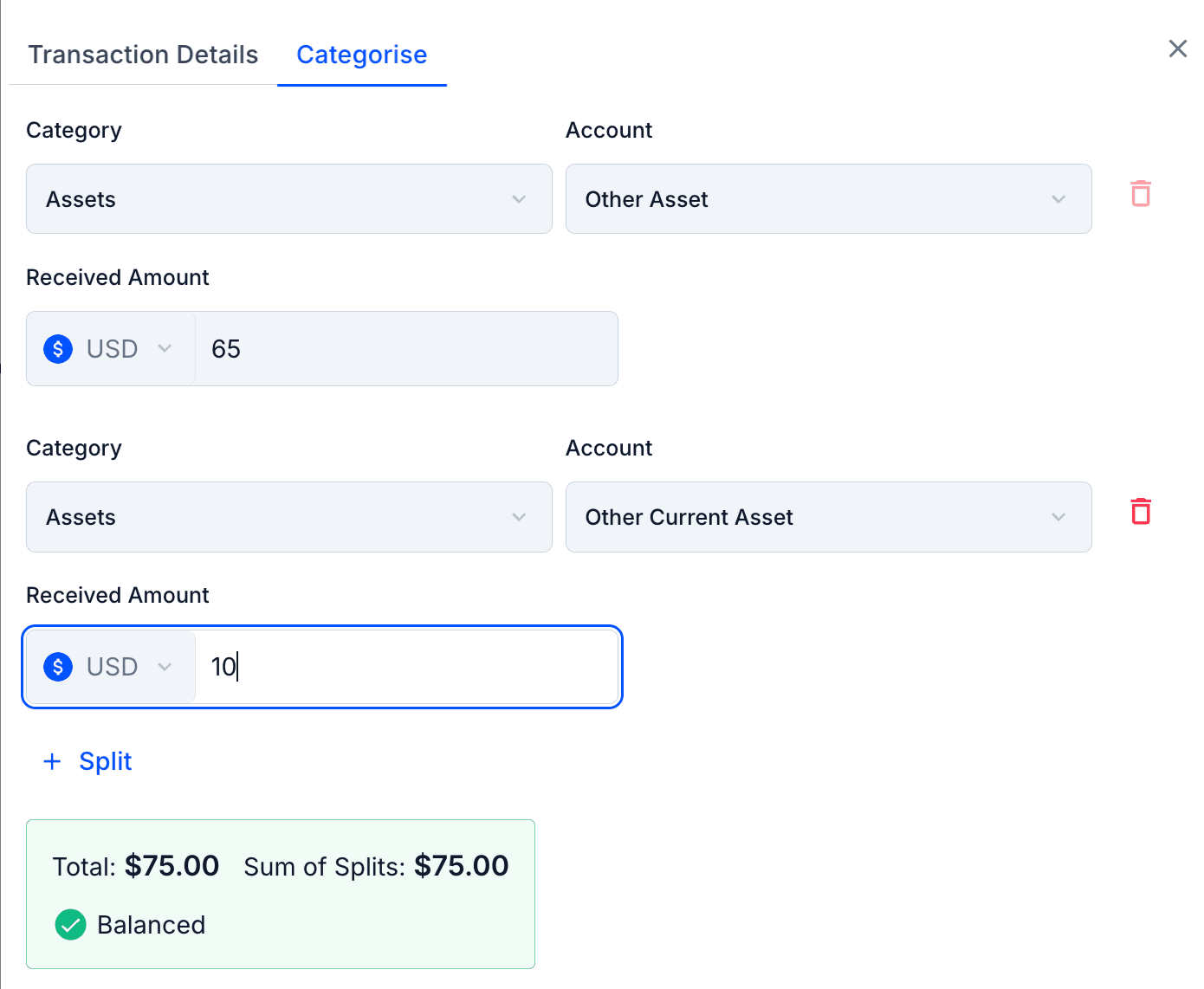This screenshot has width=1204, height=989.
Task: Open the first Assets category dropdown
Action: [288, 199]
